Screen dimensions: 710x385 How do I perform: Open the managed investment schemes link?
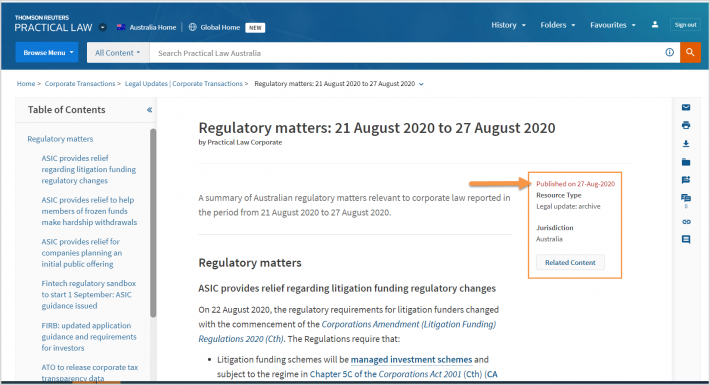[x=411, y=360]
